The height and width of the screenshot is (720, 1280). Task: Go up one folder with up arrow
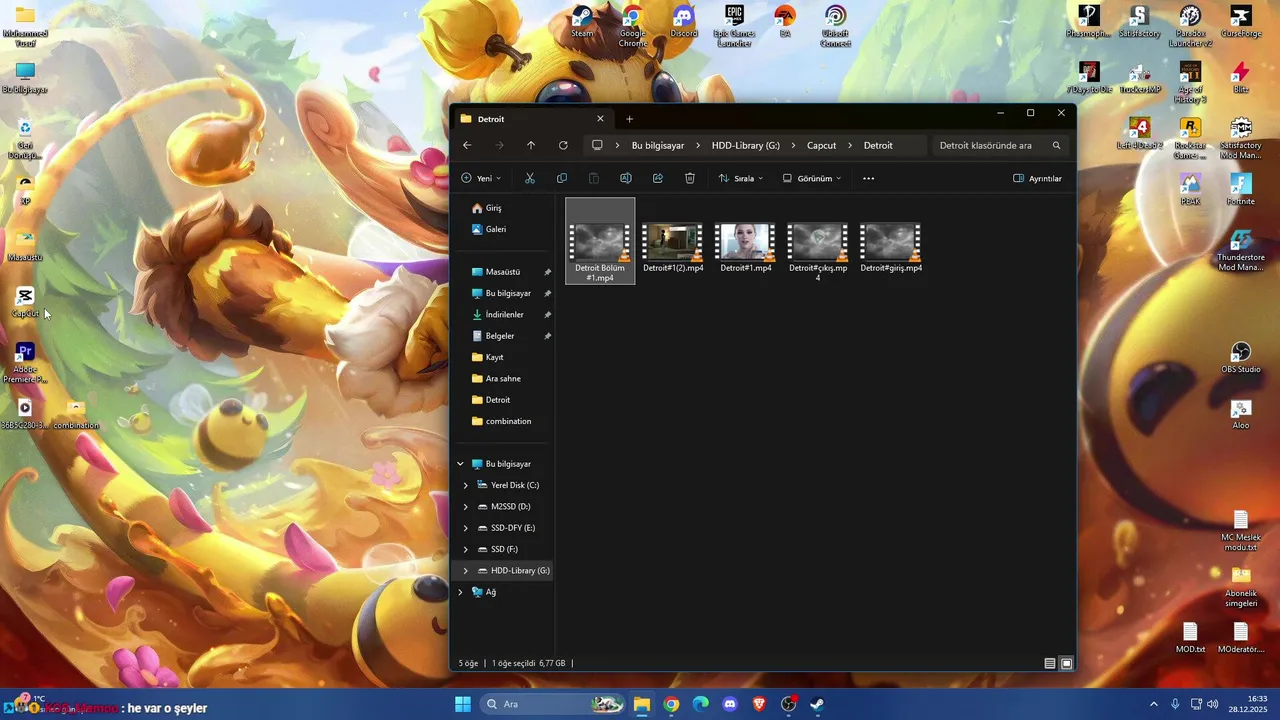(x=531, y=145)
